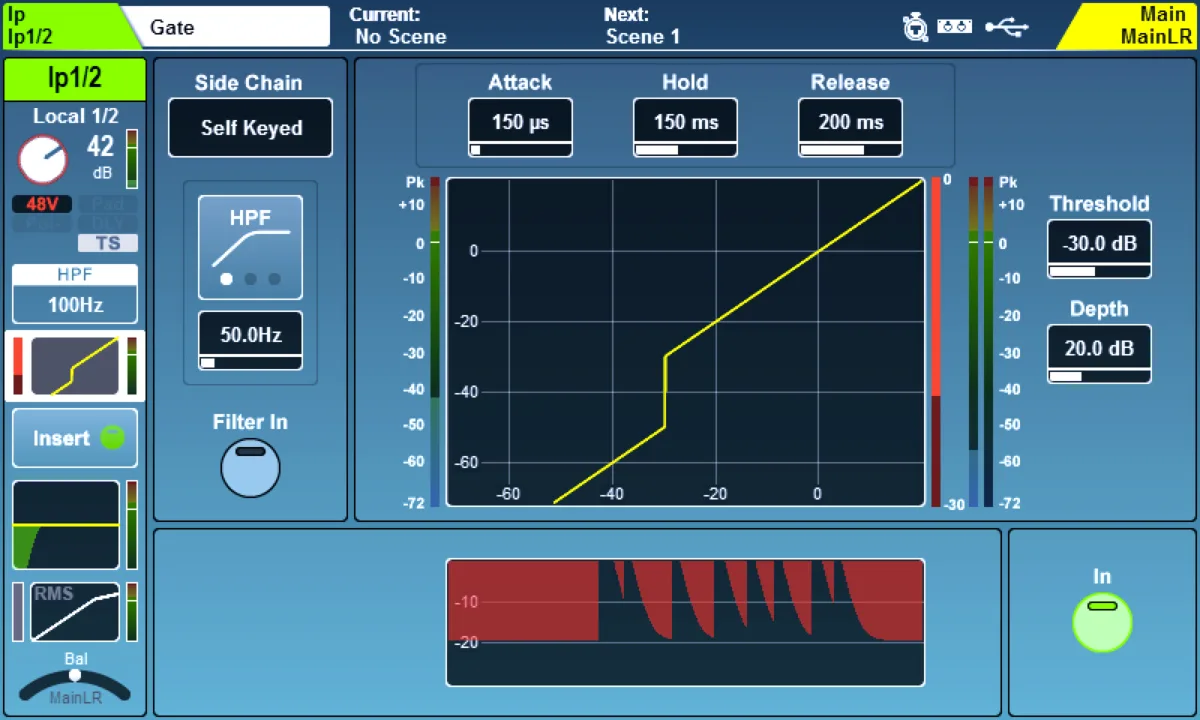The width and height of the screenshot is (1200, 720).
Task: Click the HPF filter type icon
Action: [x=250, y=247]
